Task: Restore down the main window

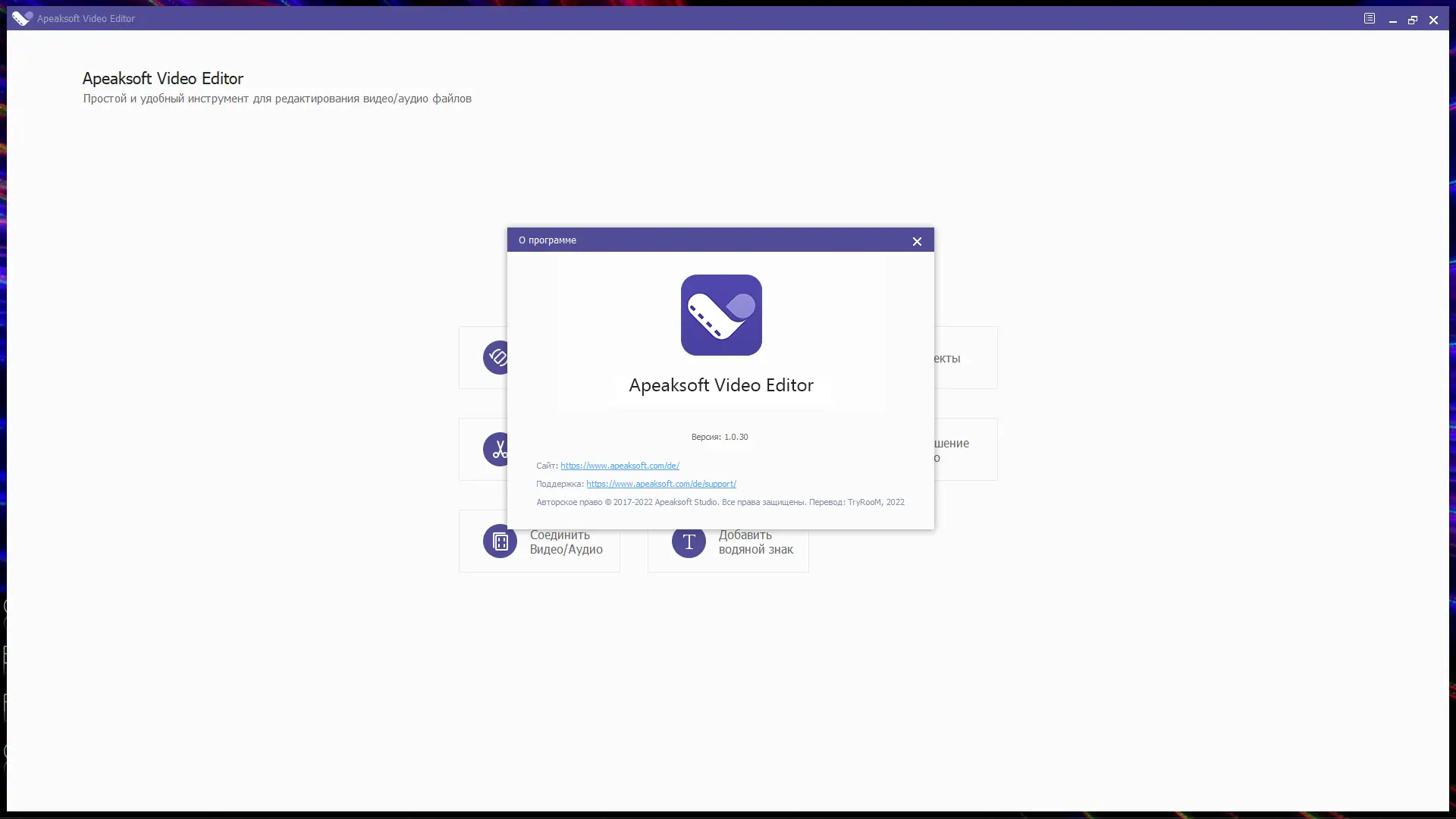Action: click(1413, 20)
